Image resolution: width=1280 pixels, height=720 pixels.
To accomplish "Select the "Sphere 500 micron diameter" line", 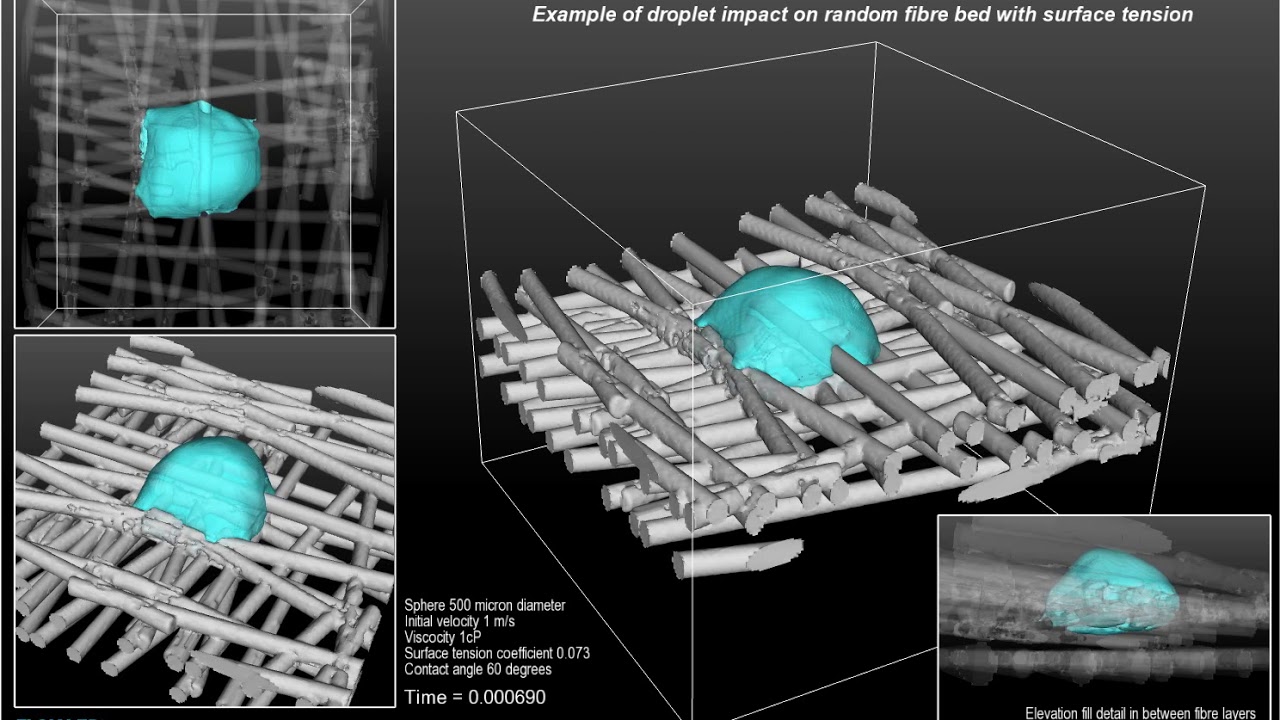I will tap(485, 605).
